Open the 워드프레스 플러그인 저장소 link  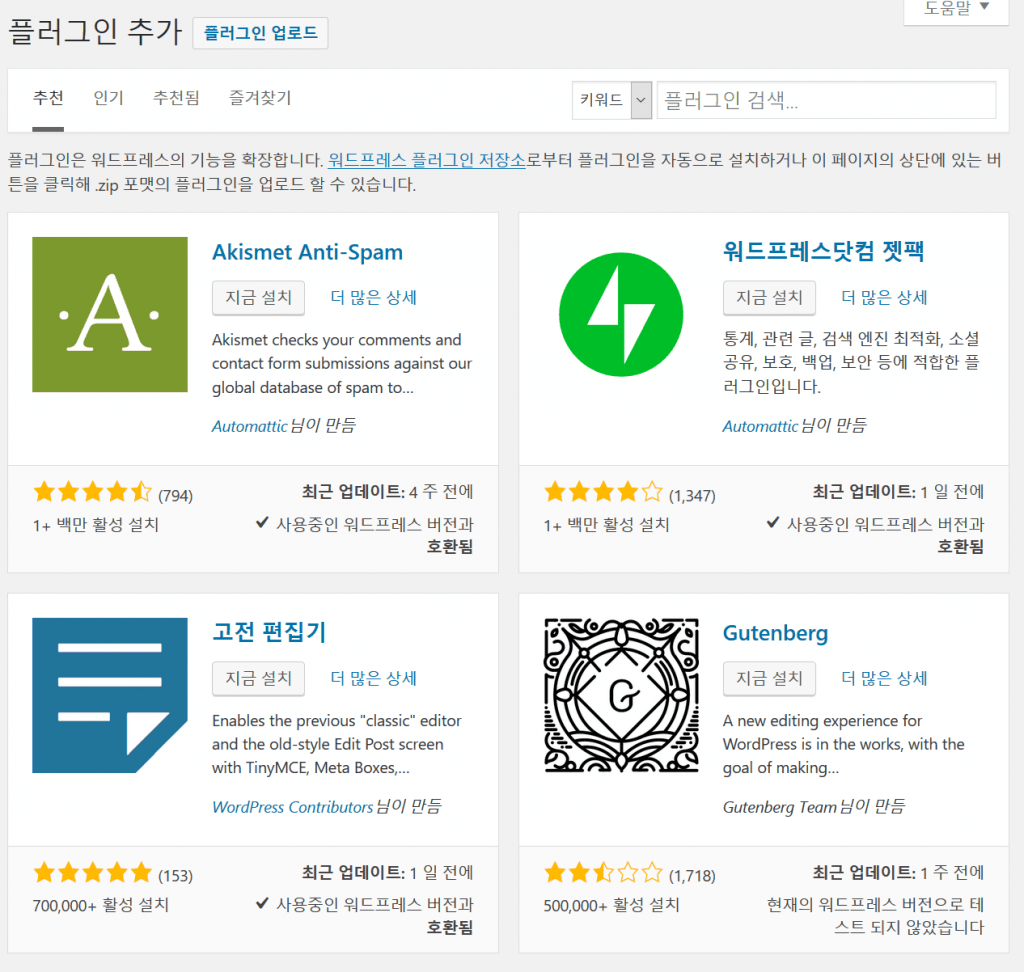pyautogui.click(x=427, y=160)
